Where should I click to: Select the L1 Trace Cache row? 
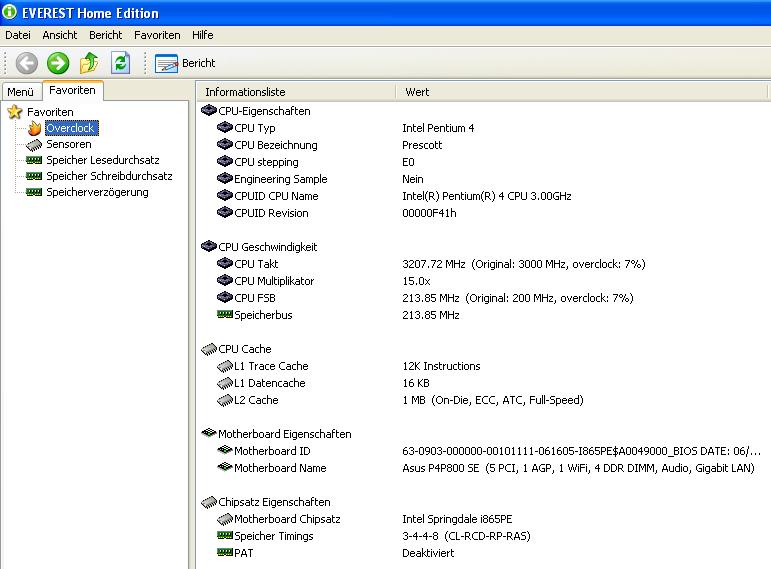484,366
